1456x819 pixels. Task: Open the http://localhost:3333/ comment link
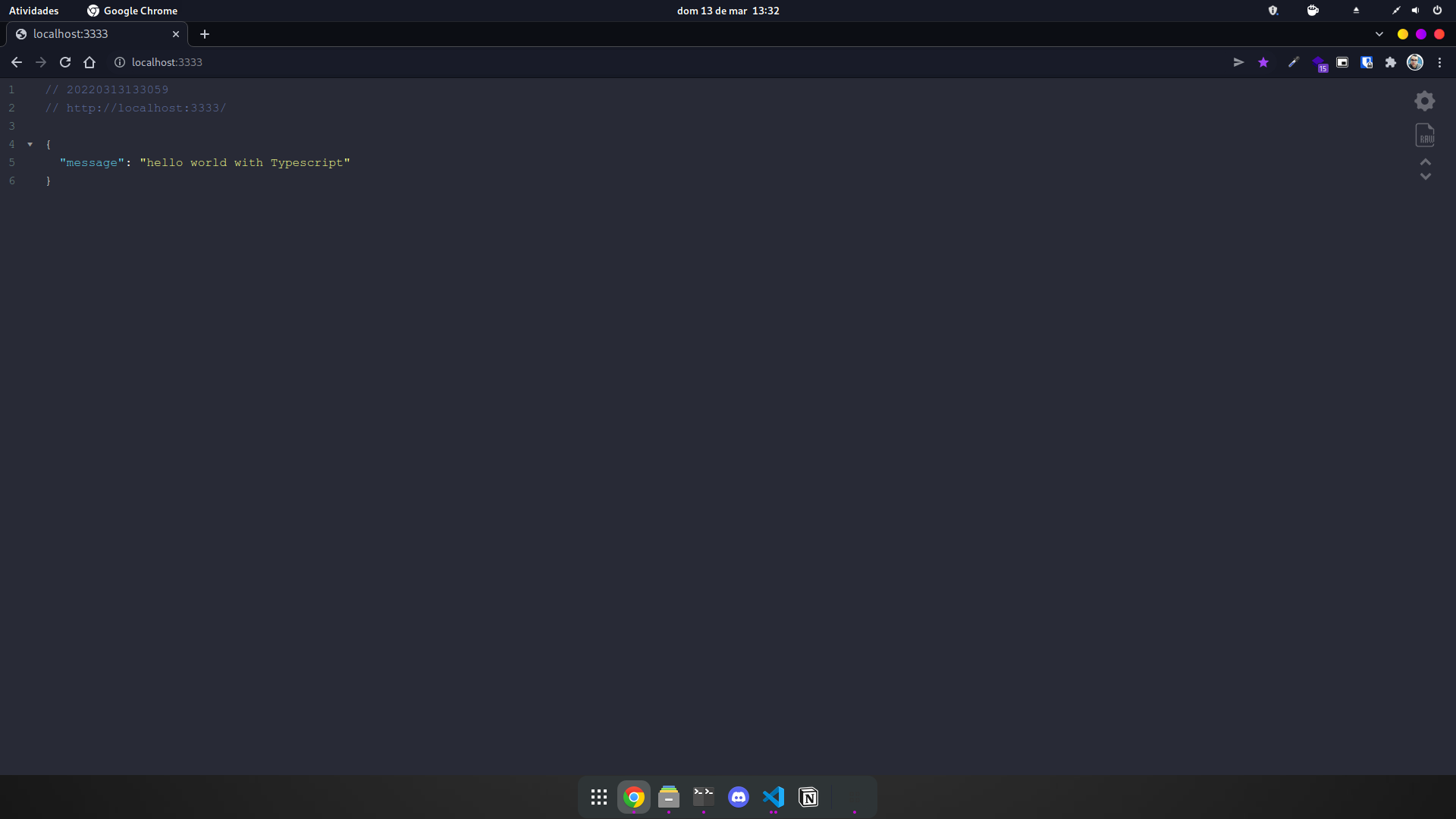[146, 108]
